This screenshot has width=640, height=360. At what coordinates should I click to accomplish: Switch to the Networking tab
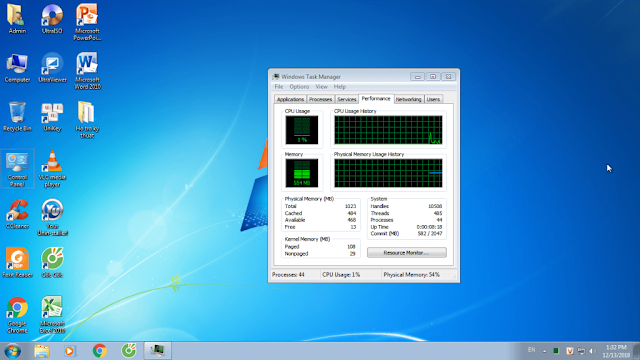(408, 99)
